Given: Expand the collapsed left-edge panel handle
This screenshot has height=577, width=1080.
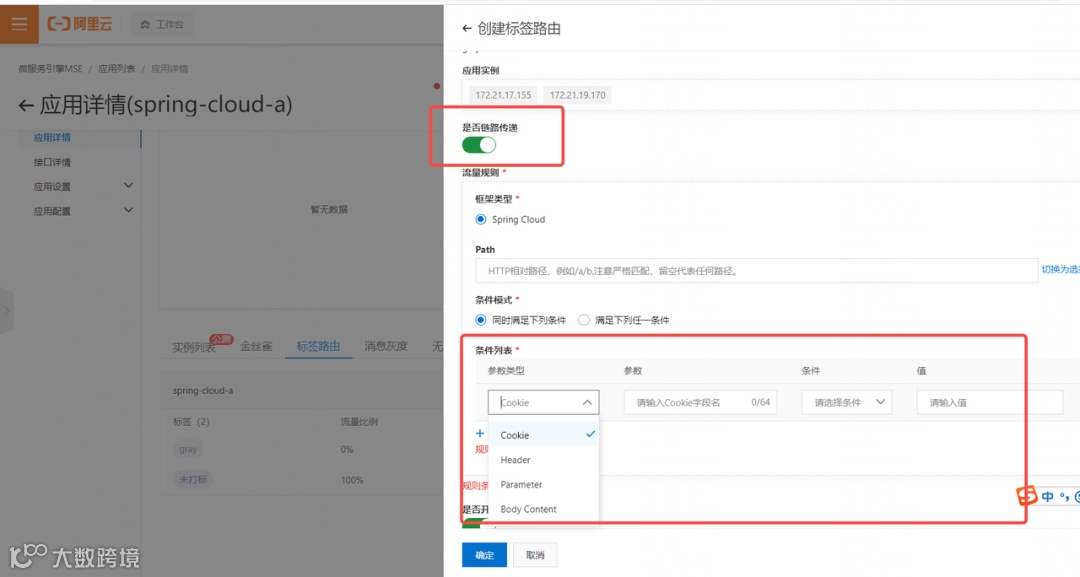Looking at the screenshot, I should point(6,311).
